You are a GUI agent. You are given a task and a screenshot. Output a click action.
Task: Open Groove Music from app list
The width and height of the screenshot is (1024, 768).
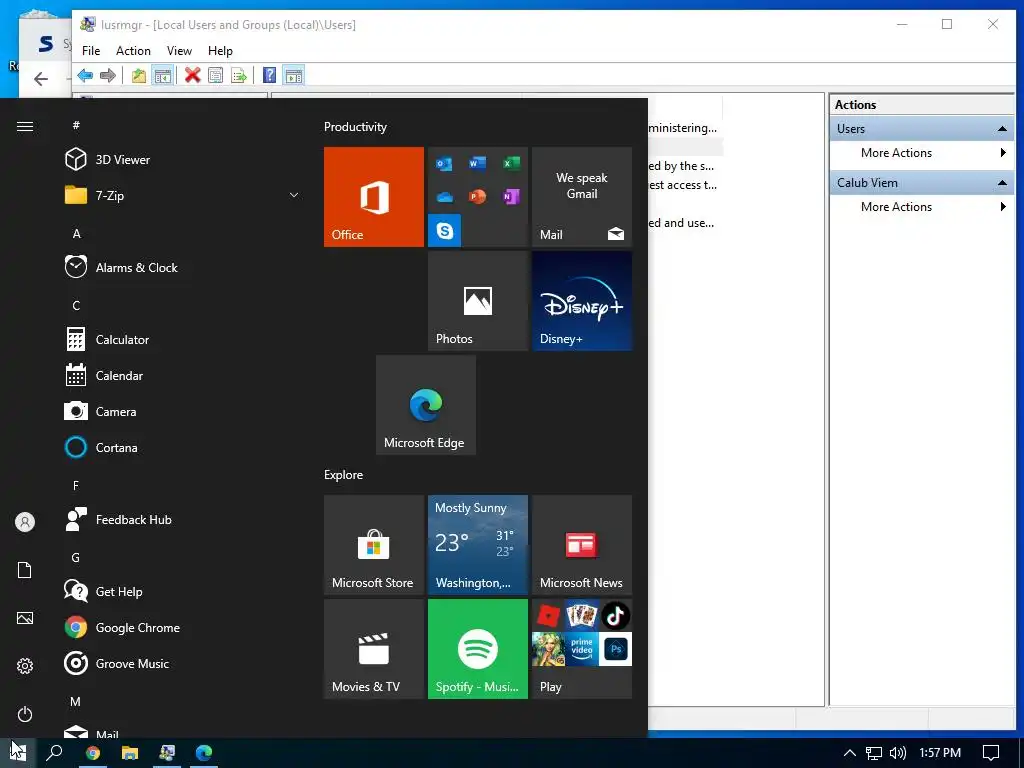click(x=182, y=664)
